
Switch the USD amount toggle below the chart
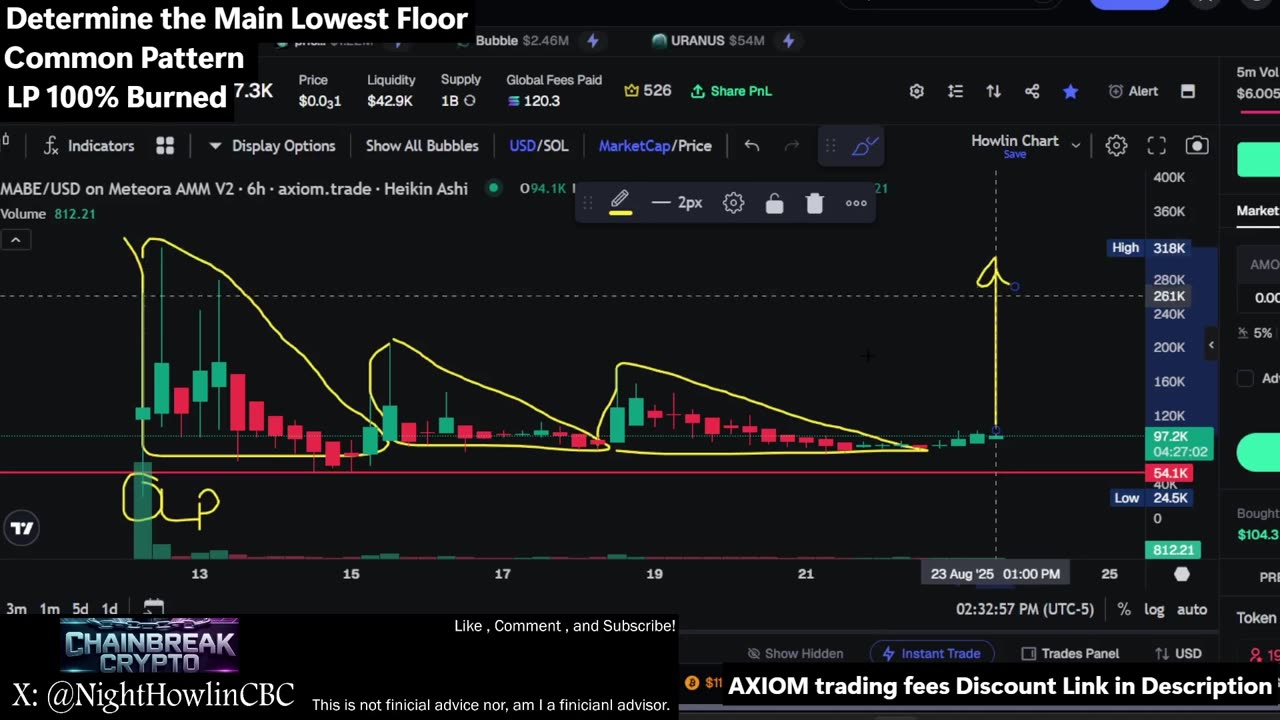tap(1178, 654)
